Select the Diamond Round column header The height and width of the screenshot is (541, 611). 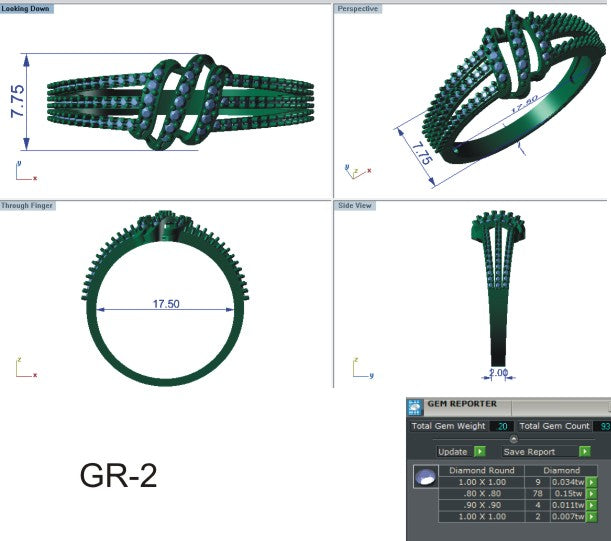(482, 470)
